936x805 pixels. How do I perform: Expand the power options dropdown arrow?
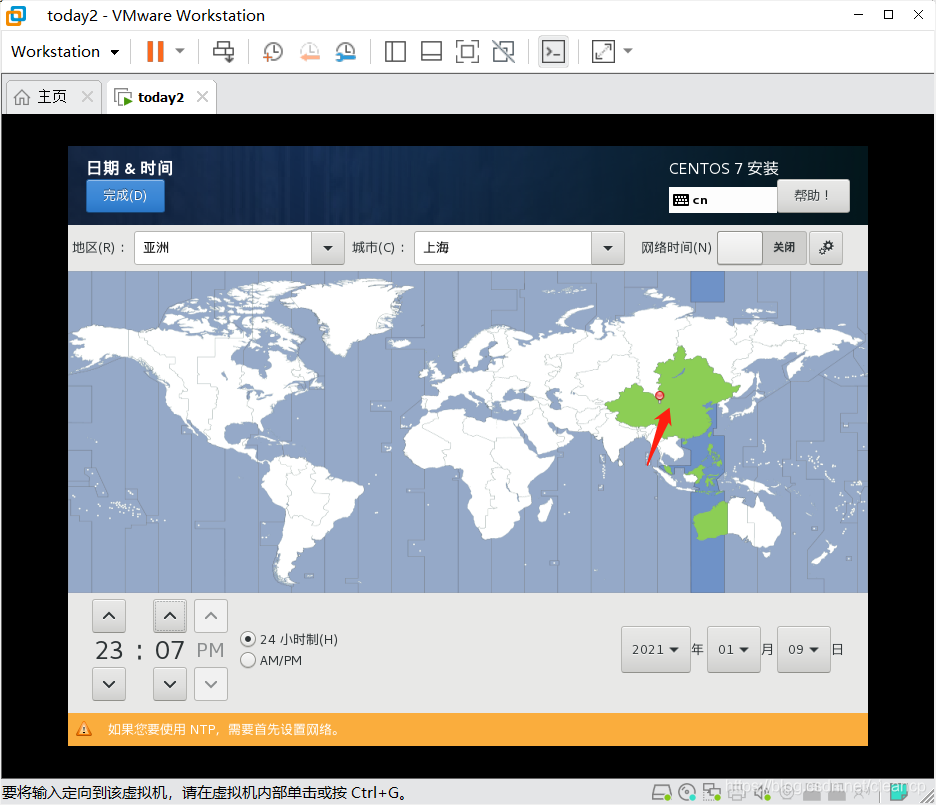click(180, 51)
